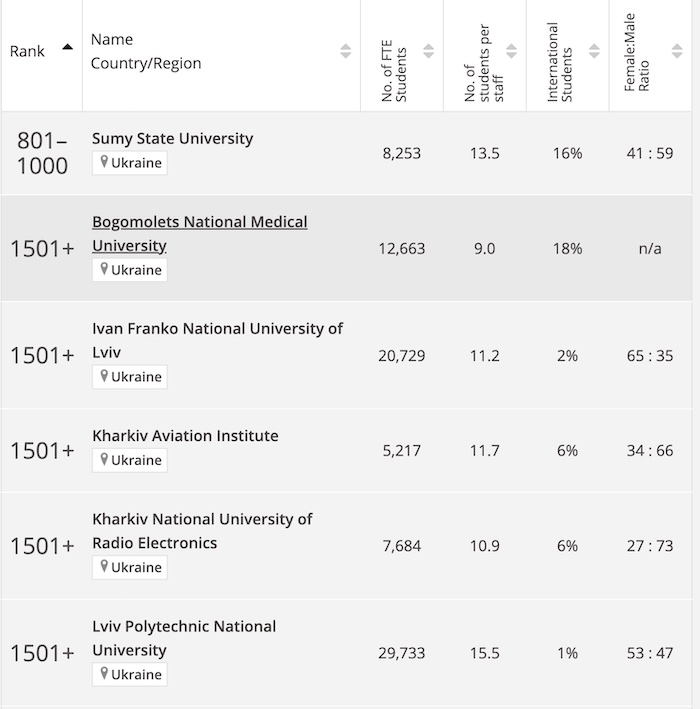Sort table by Rank column arrow
The width and height of the screenshot is (700, 709).
67,47
